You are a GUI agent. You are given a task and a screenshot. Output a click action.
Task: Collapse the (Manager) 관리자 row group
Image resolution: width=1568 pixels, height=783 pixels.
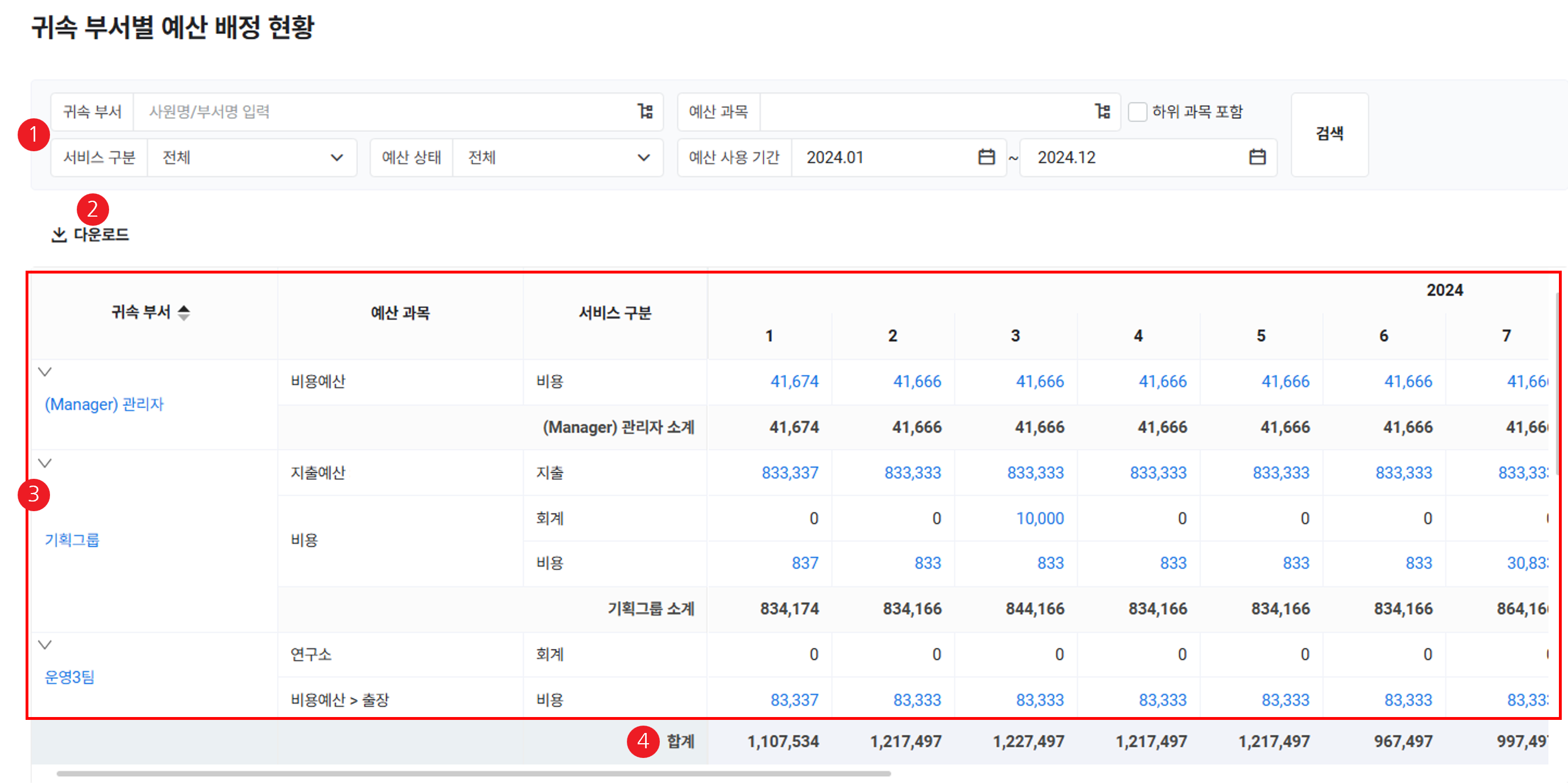45,371
